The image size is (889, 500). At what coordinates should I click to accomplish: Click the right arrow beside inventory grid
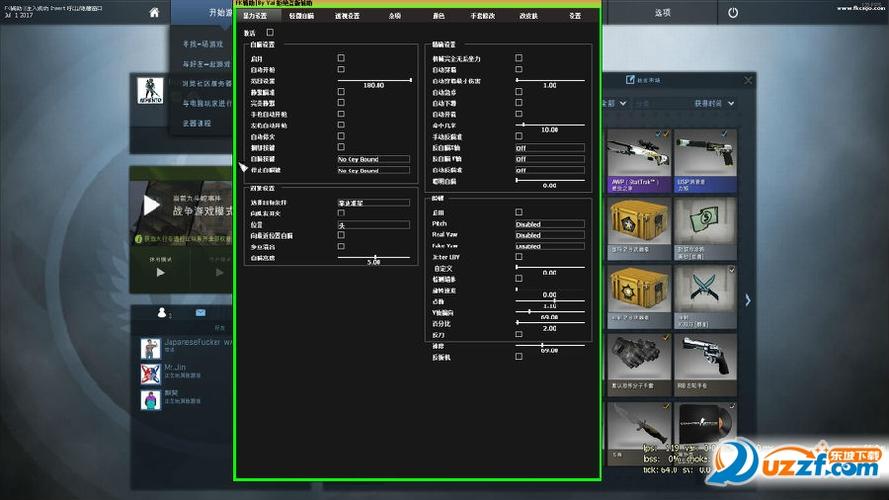(x=747, y=299)
